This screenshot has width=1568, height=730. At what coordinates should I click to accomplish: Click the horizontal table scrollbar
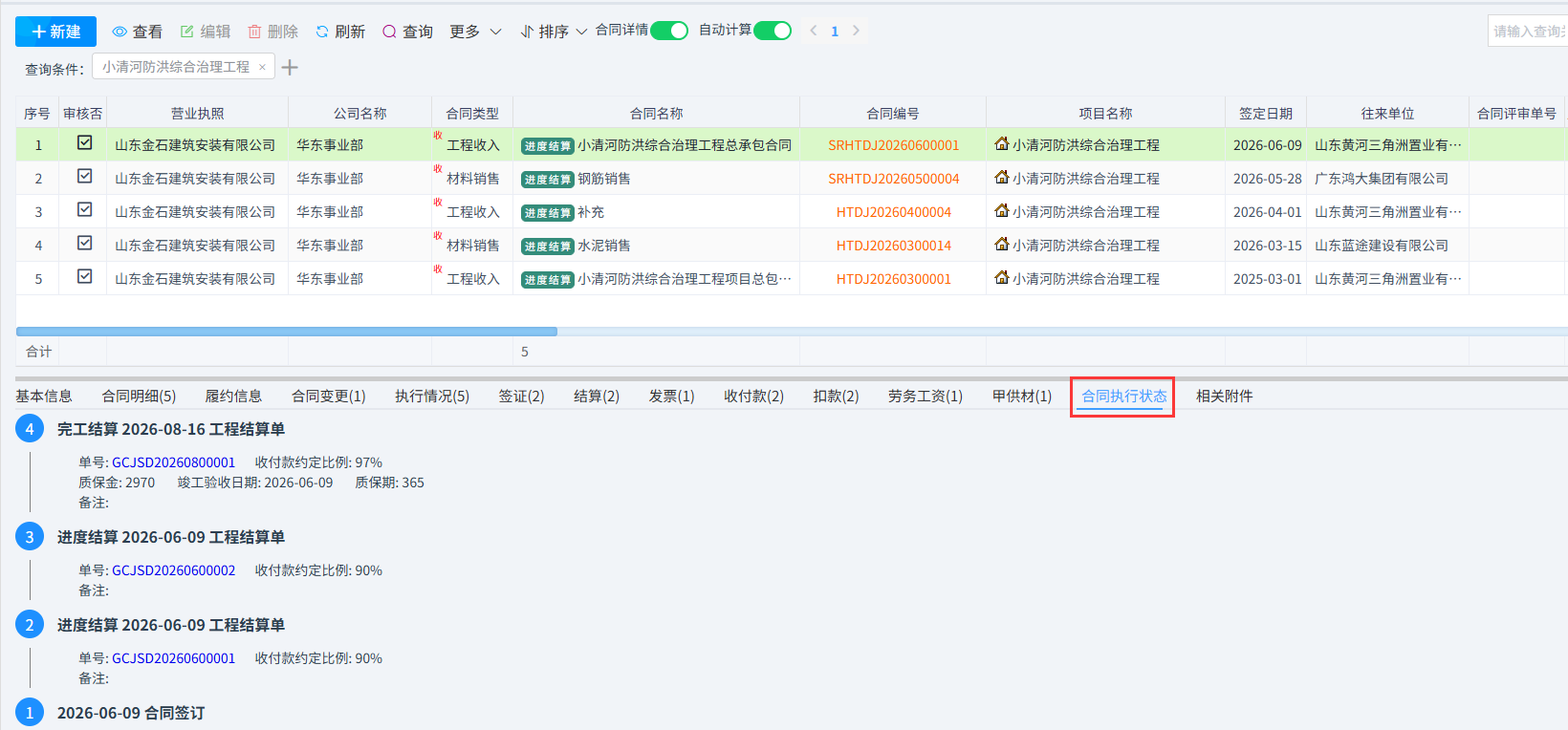tap(287, 332)
